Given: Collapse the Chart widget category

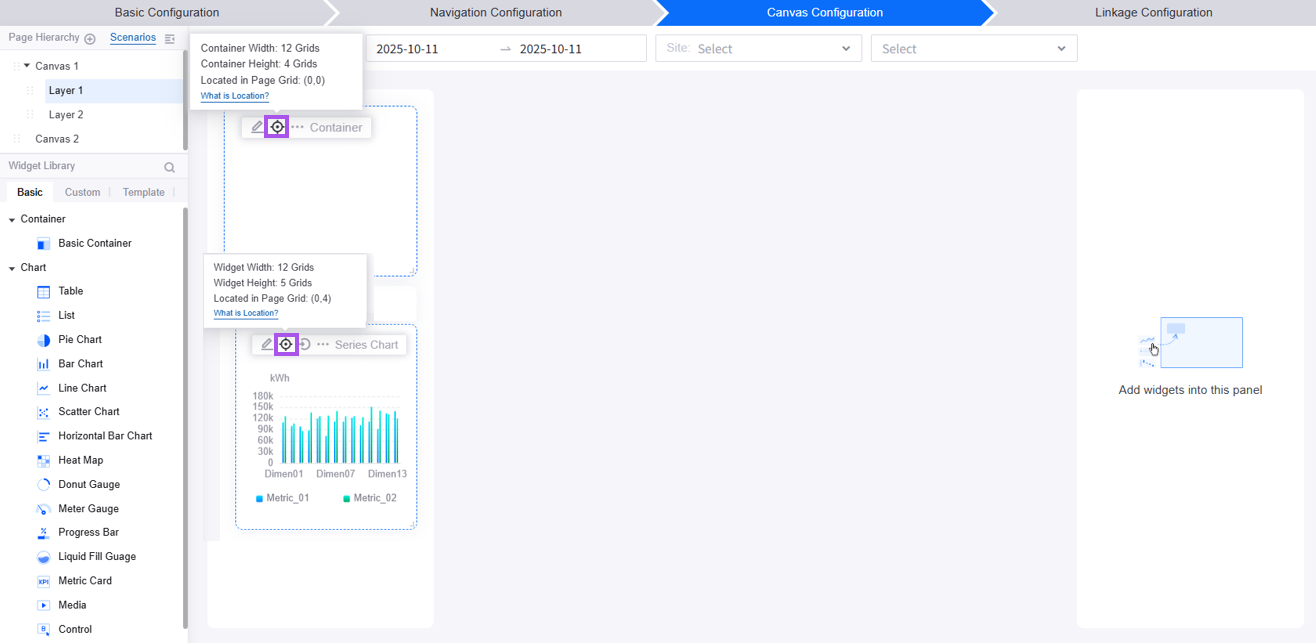Looking at the screenshot, I should tap(12, 268).
